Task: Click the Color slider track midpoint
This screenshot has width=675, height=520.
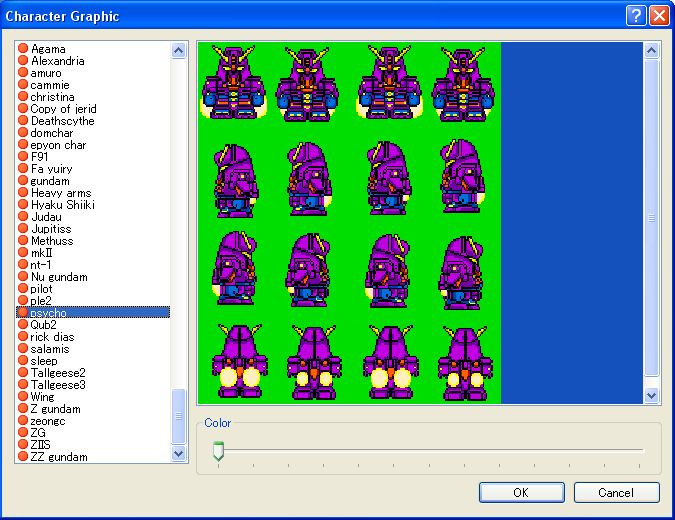Action: [x=430, y=450]
